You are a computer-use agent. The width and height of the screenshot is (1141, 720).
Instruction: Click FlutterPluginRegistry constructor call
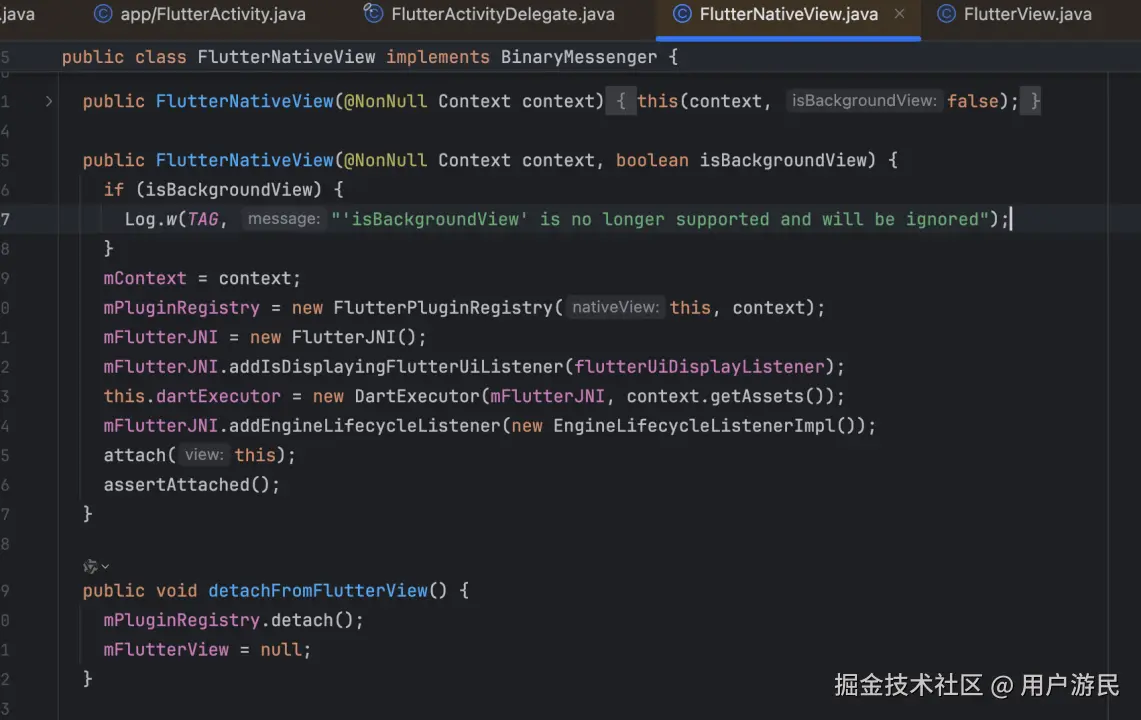(x=443, y=308)
